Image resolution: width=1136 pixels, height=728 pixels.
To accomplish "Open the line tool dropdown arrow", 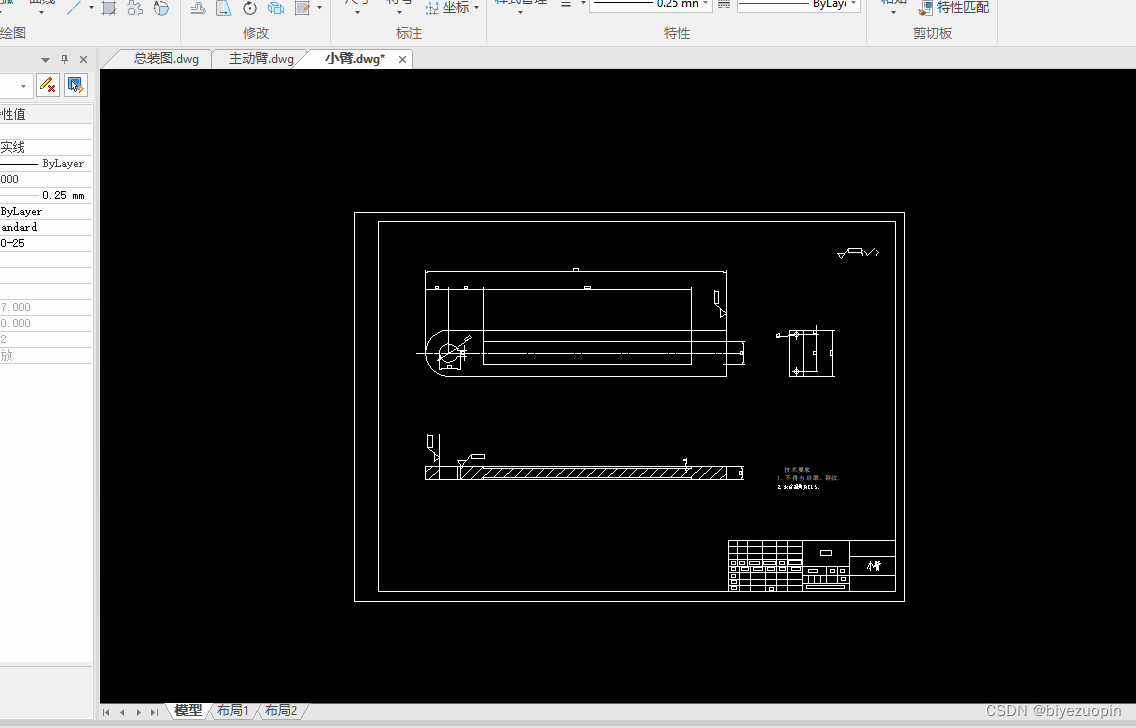I will [x=91, y=7].
